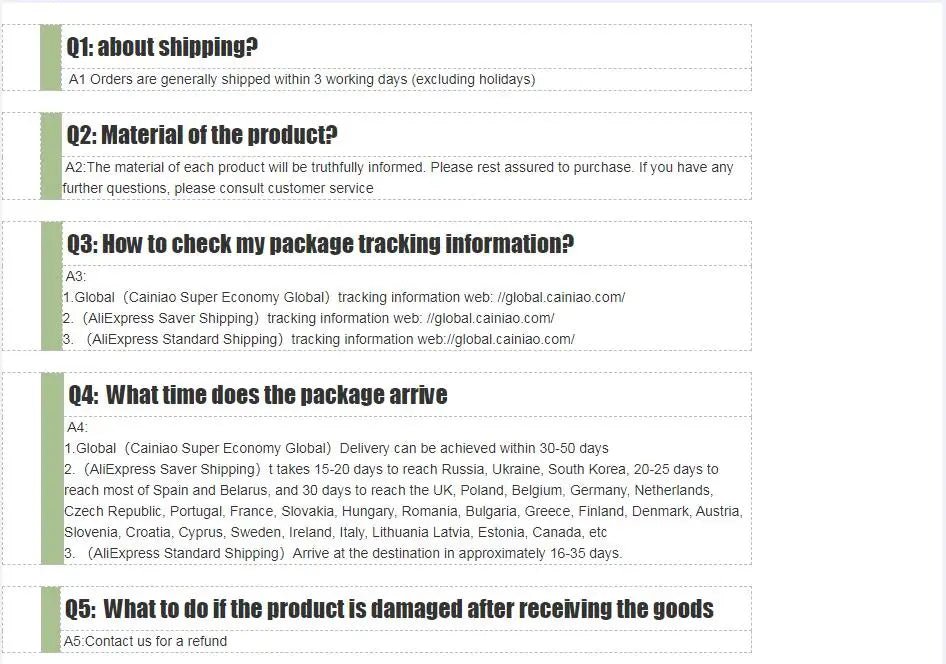Click the A1 shipping answer text
Viewport: 946px width, 664px height.
click(x=302, y=80)
